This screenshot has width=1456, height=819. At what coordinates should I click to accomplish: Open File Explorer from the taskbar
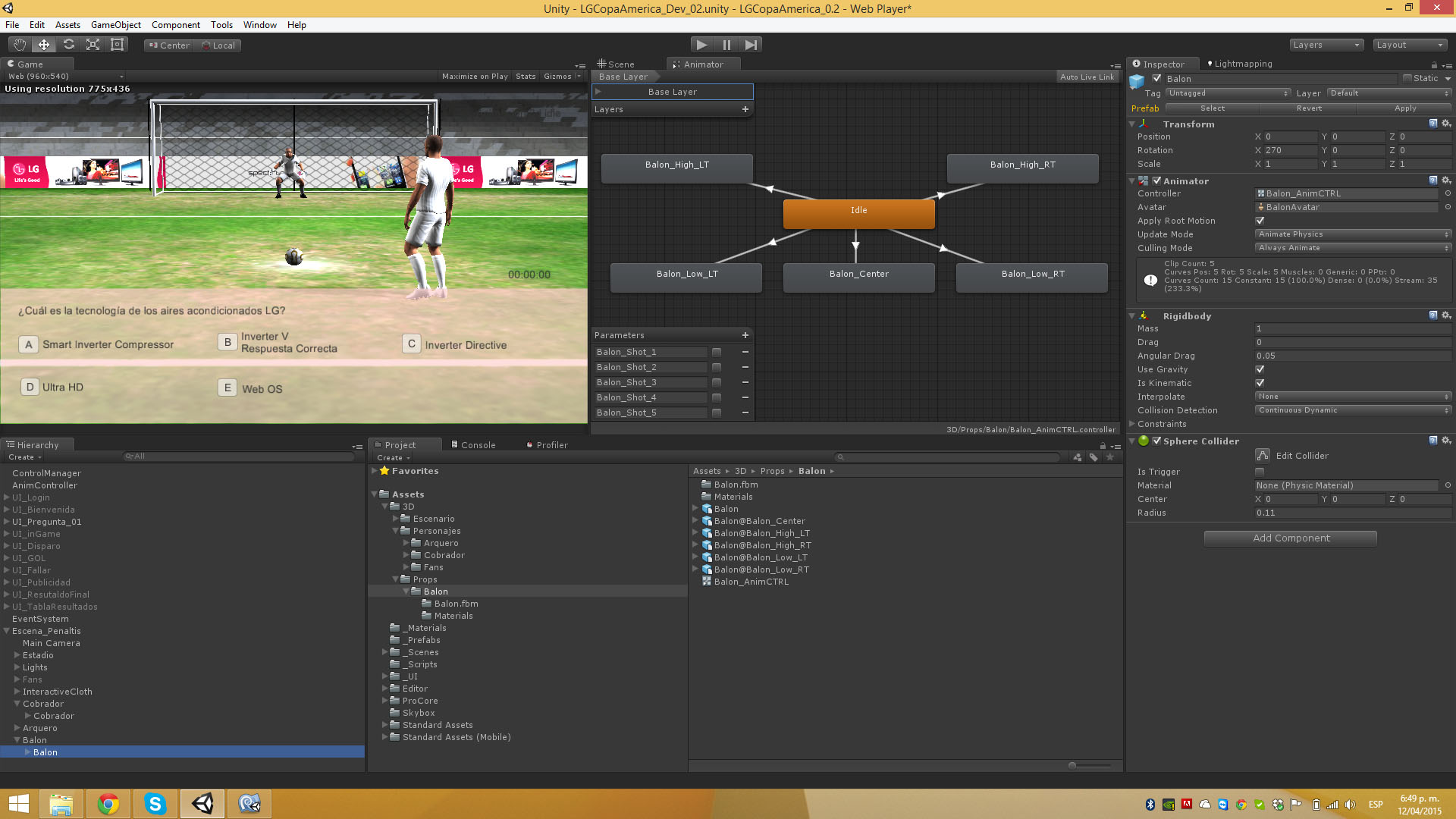pyautogui.click(x=61, y=803)
